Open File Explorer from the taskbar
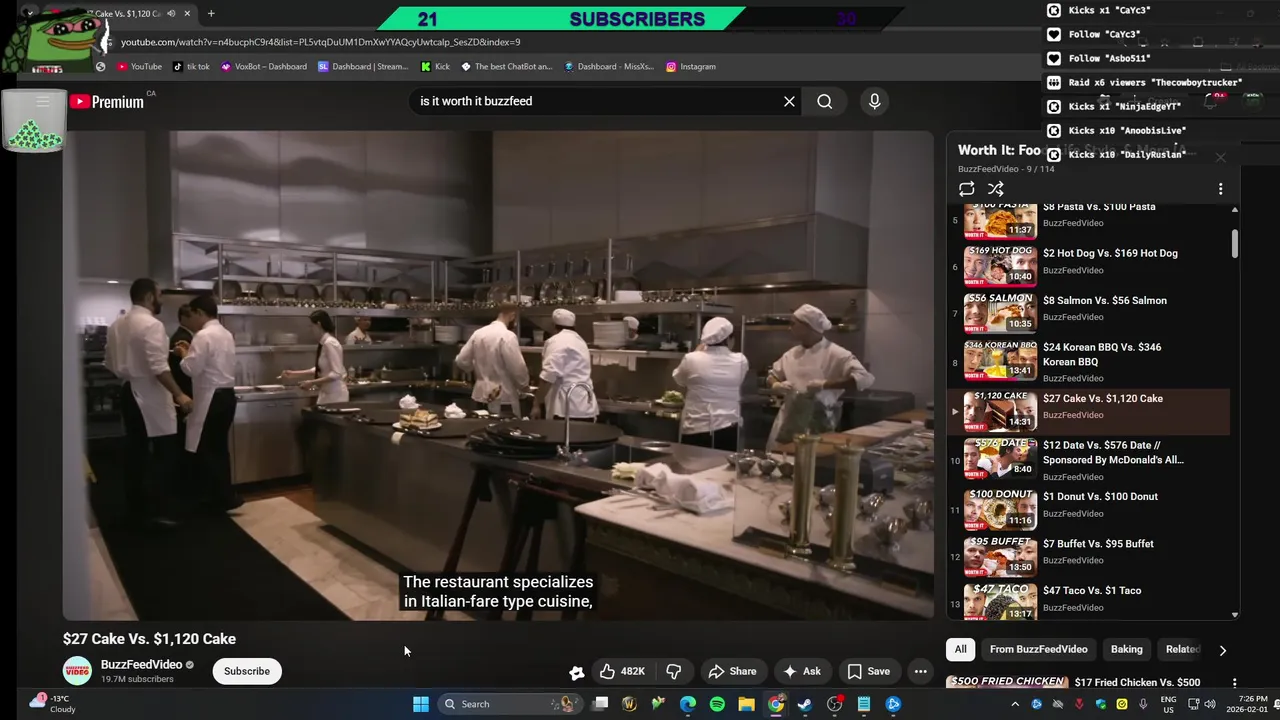The image size is (1280, 720). click(x=746, y=704)
